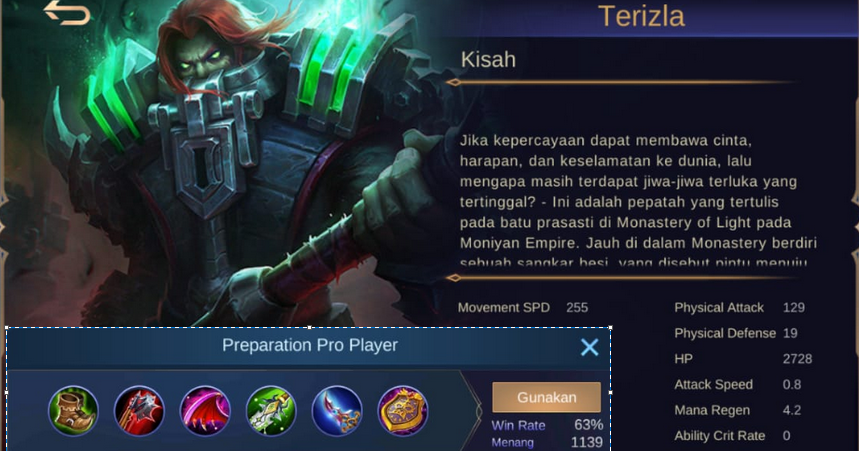
Task: Select the blue blade item icon
Action: [337, 411]
